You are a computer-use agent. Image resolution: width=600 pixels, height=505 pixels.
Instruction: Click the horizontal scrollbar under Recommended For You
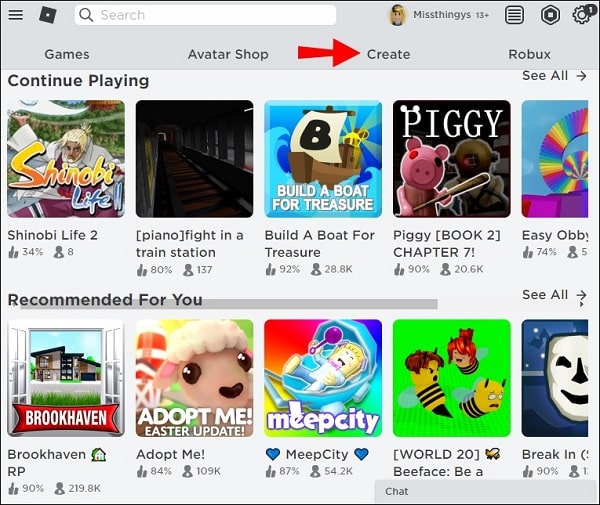tap(229, 304)
